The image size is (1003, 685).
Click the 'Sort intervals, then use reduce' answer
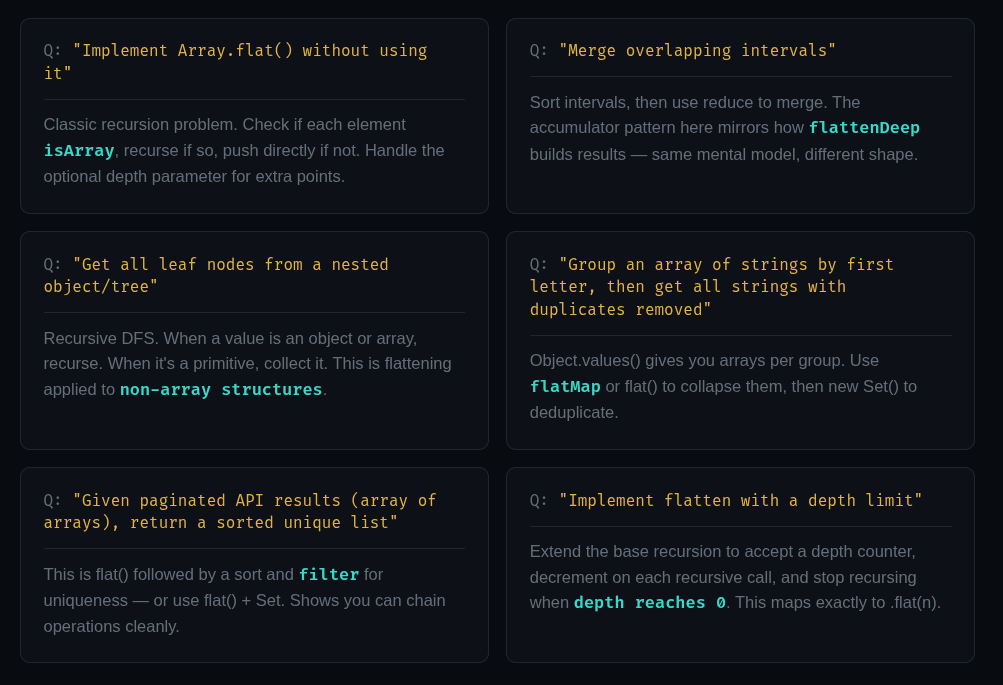[725, 128]
